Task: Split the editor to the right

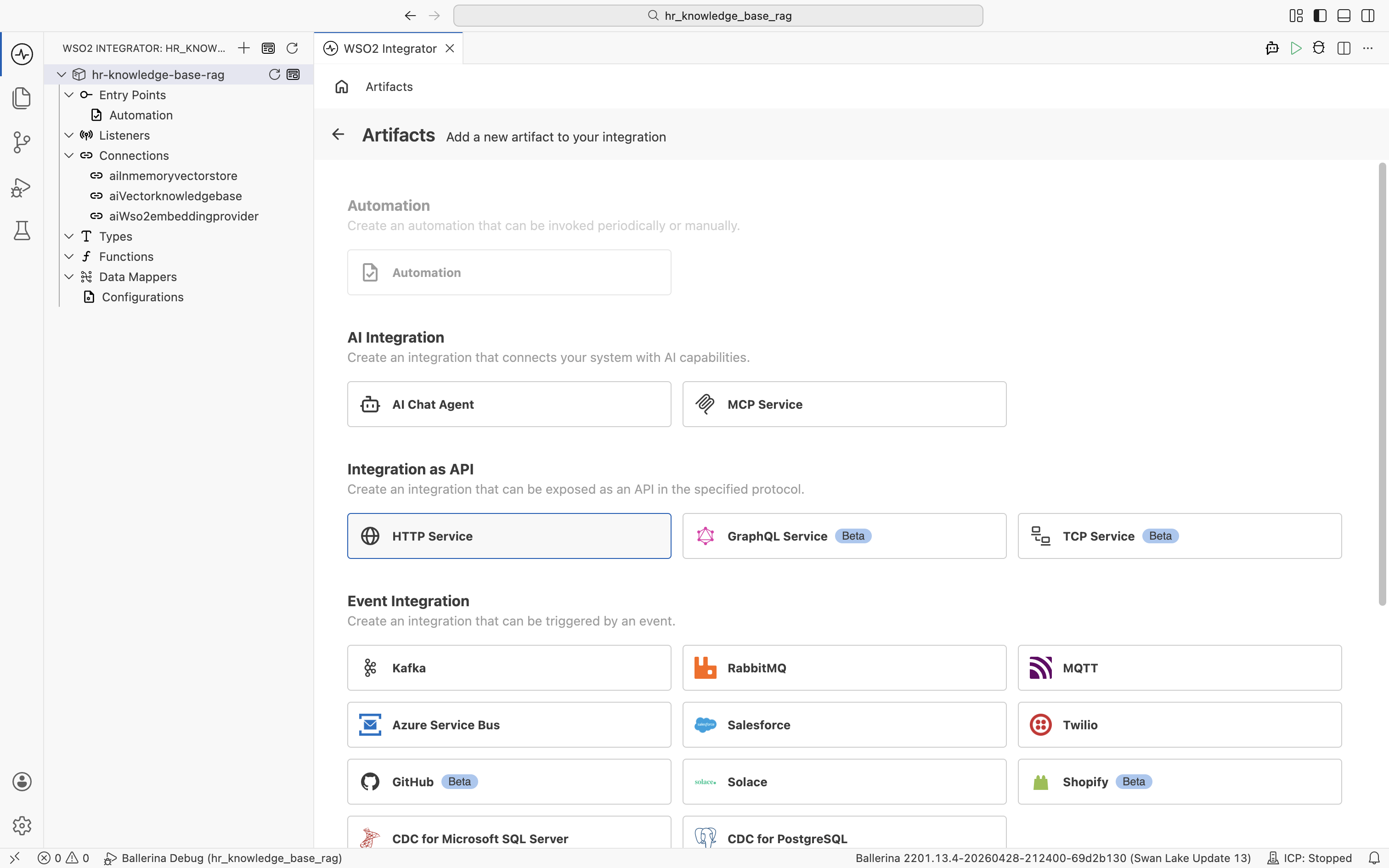Action: (x=1344, y=48)
